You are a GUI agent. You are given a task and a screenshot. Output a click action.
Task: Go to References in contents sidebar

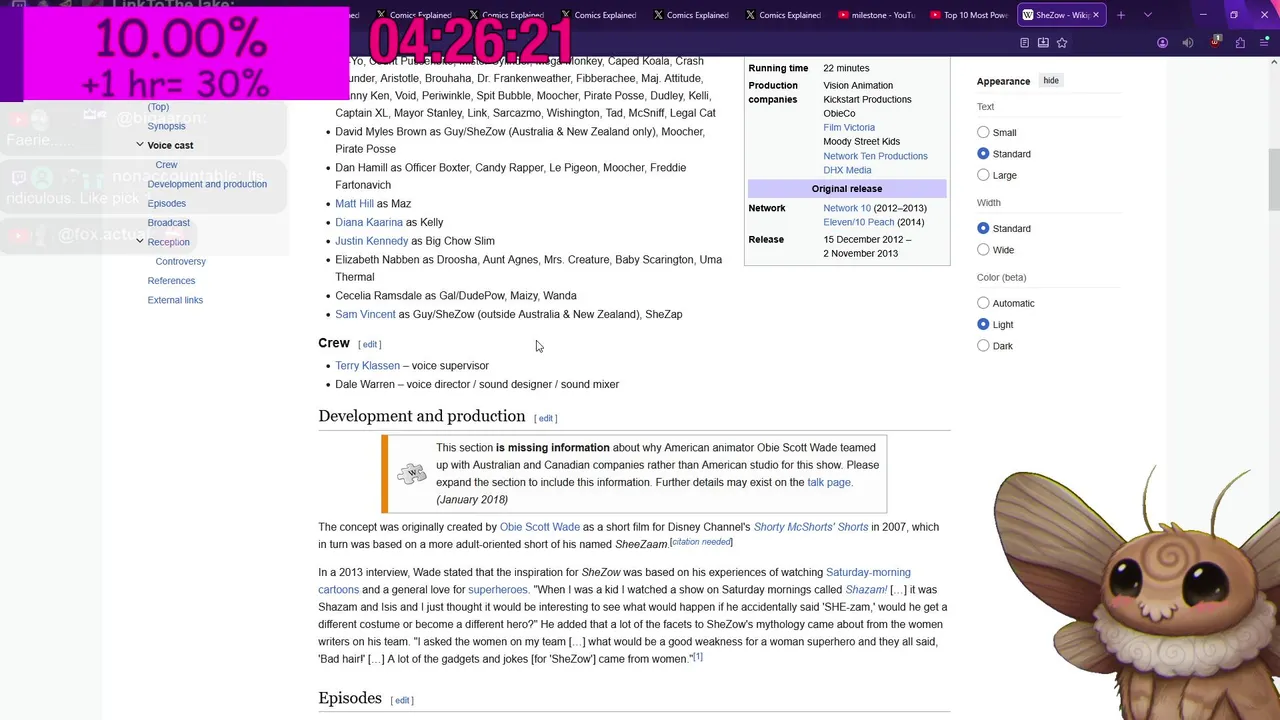pyautogui.click(x=171, y=281)
